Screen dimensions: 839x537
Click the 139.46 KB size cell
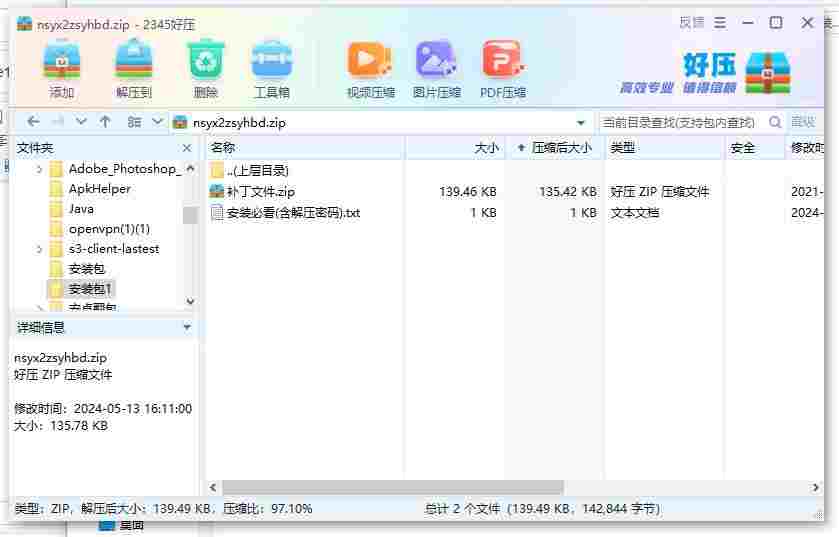[468, 191]
